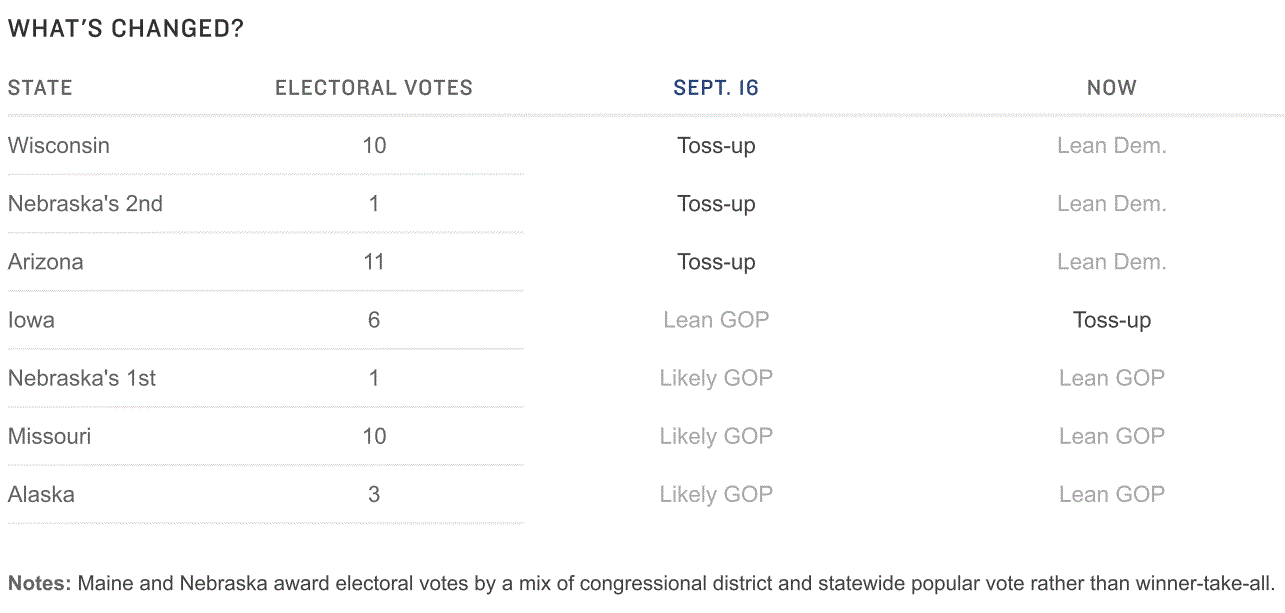Click the Missouri state name

click(x=50, y=436)
